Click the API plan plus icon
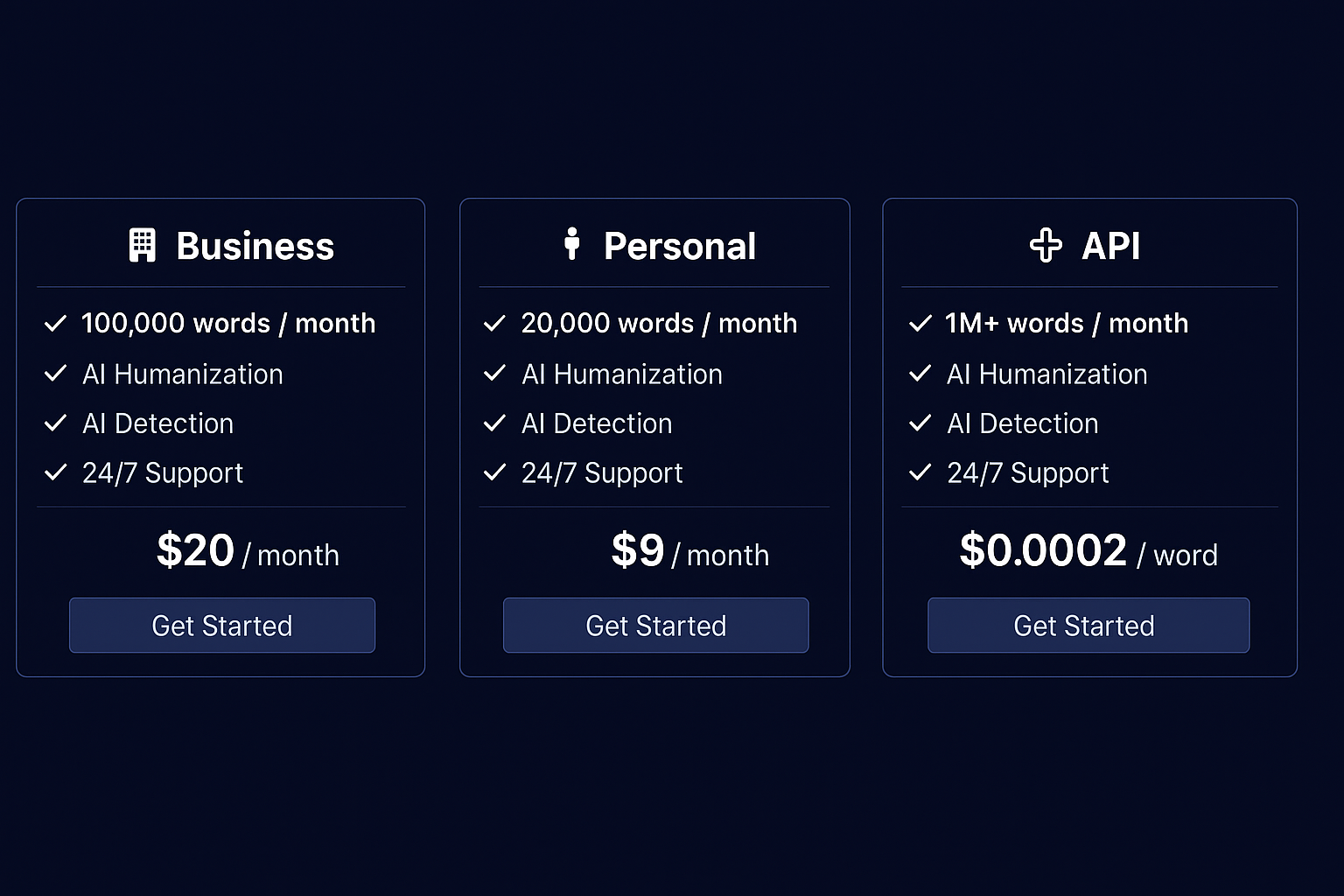The height and width of the screenshot is (896, 1344). pos(1046,245)
